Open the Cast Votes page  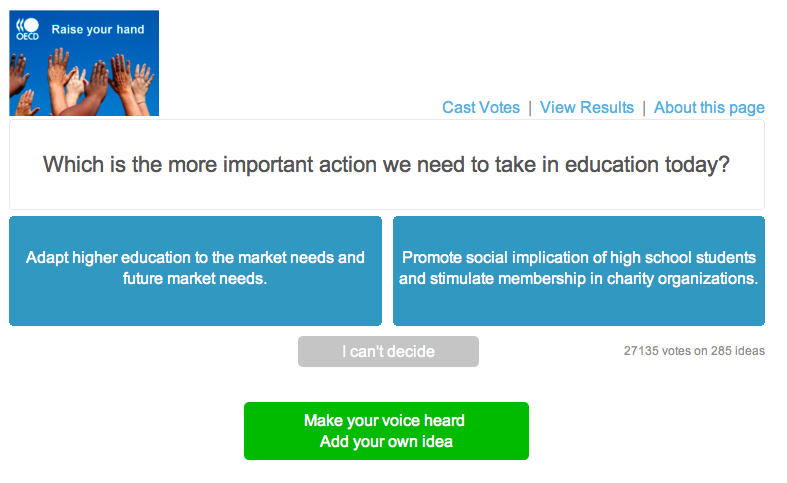(481, 108)
